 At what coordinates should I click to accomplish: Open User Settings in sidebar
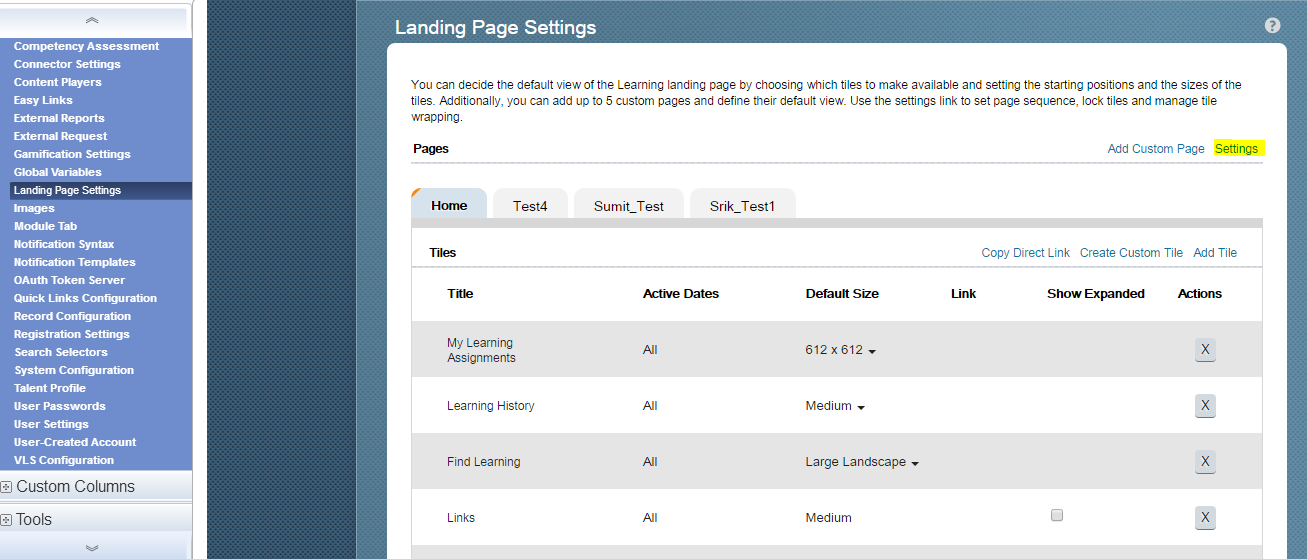pos(51,424)
